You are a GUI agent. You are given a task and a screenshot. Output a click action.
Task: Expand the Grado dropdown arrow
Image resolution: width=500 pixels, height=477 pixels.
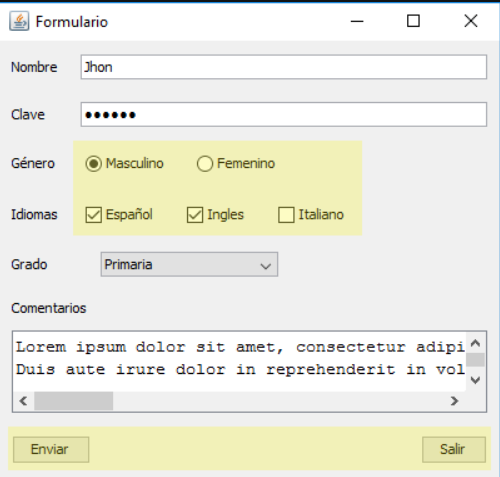coord(266,266)
